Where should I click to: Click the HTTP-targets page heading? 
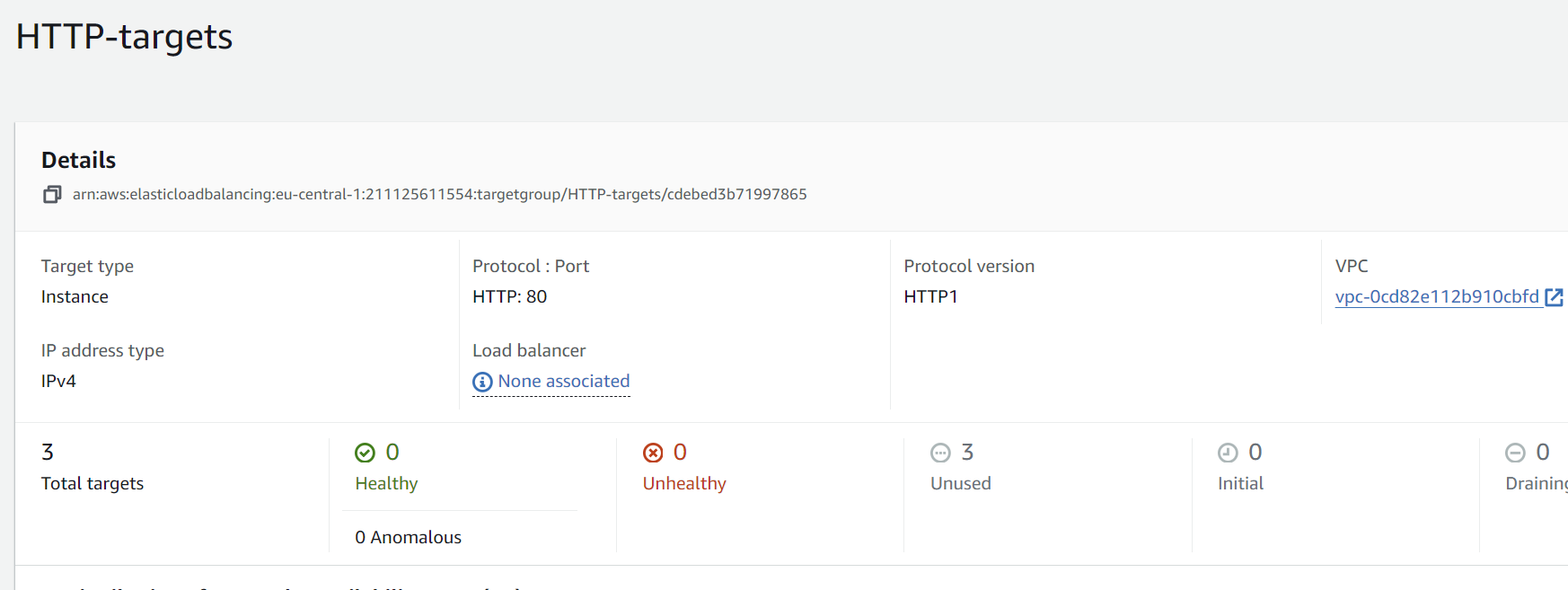(x=124, y=37)
